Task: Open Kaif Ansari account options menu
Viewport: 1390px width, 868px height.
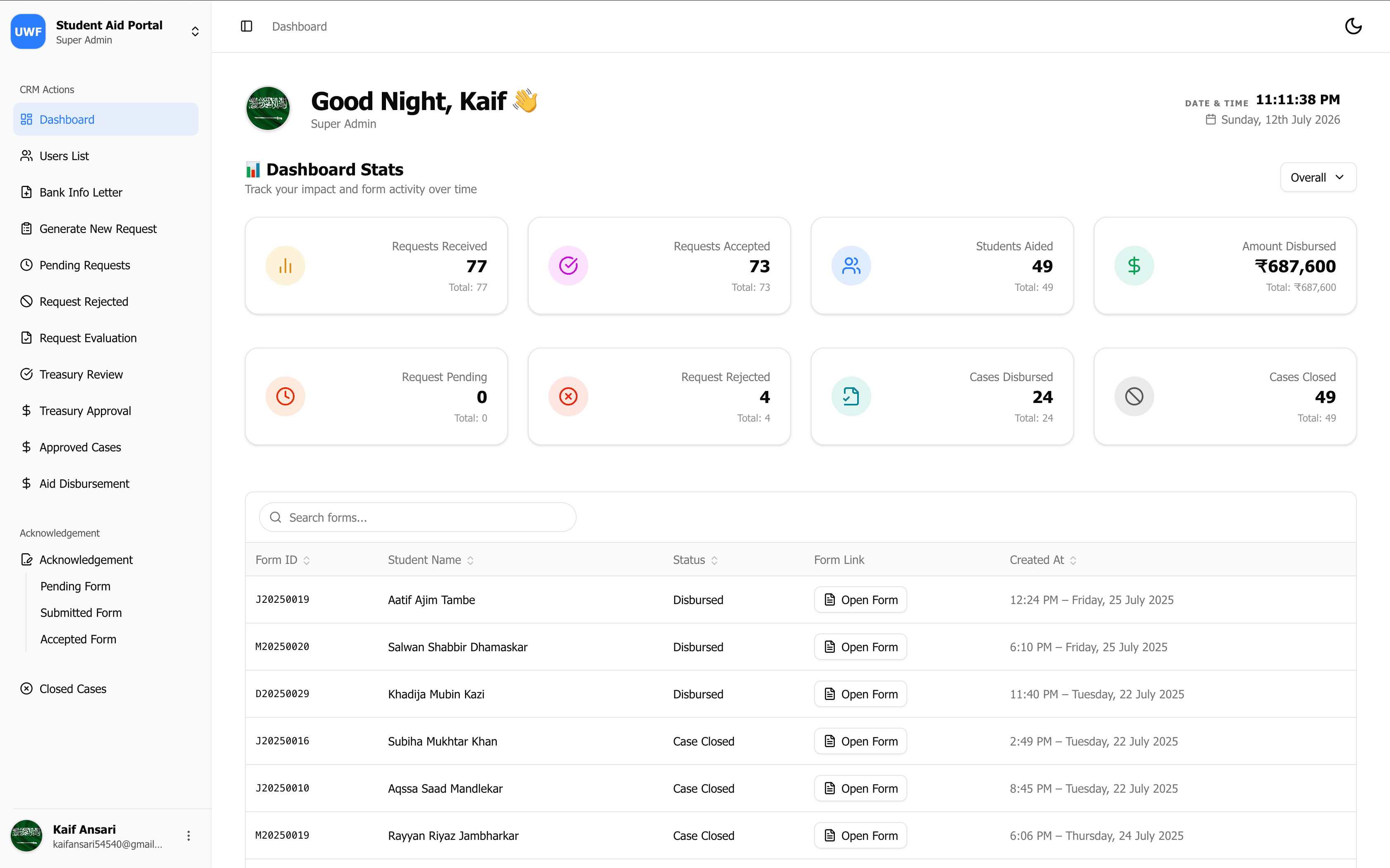Action: (188, 836)
